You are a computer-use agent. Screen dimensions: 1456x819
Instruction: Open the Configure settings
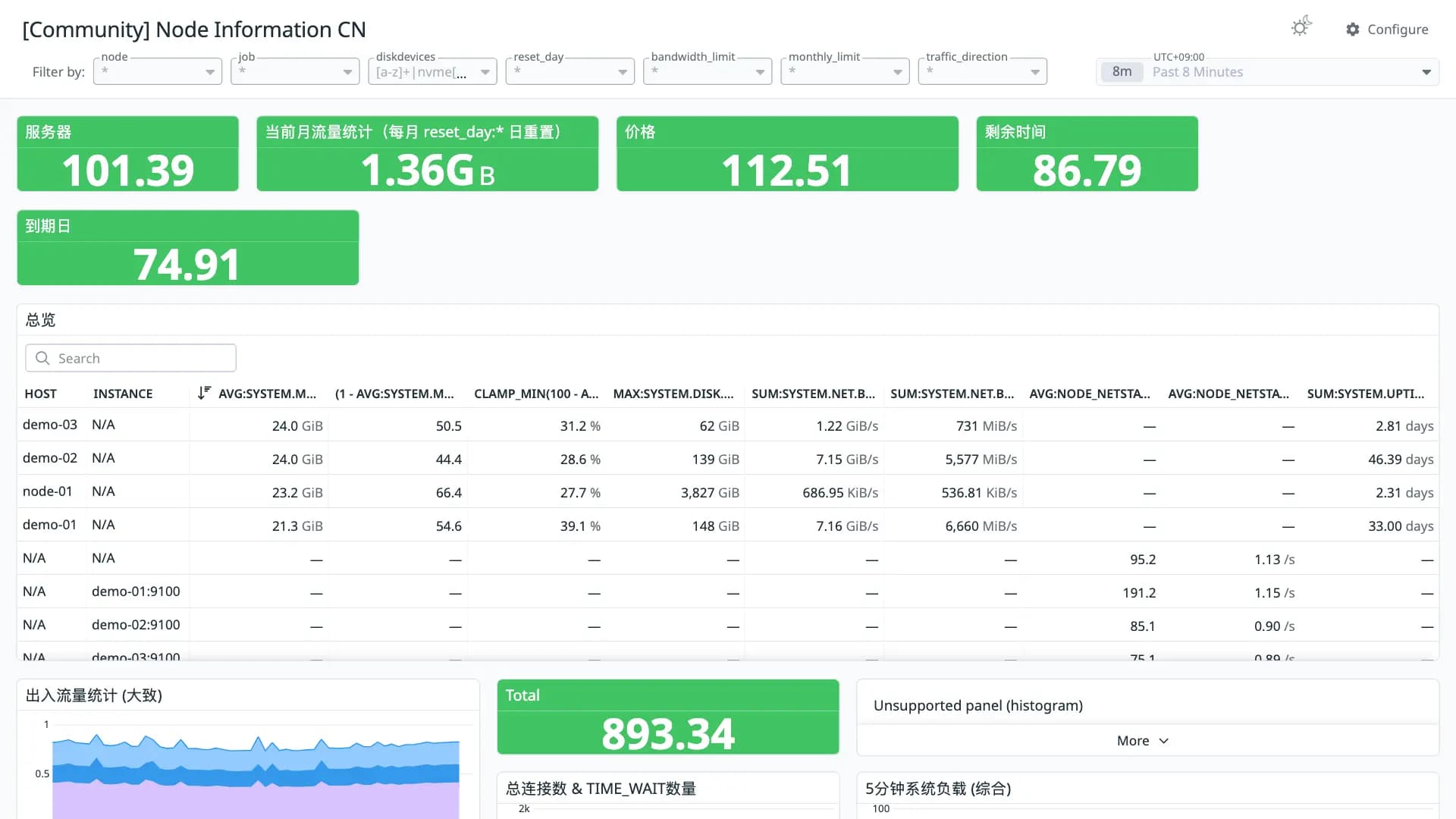pyautogui.click(x=1387, y=30)
